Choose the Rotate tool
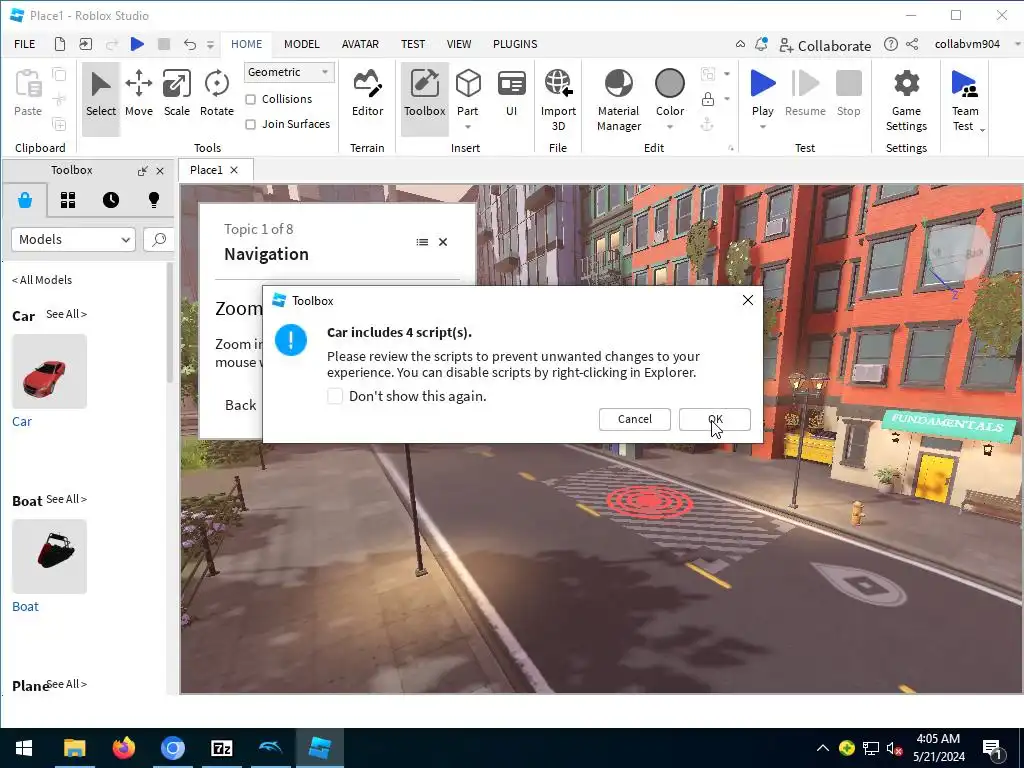The width and height of the screenshot is (1024, 768). tap(217, 93)
